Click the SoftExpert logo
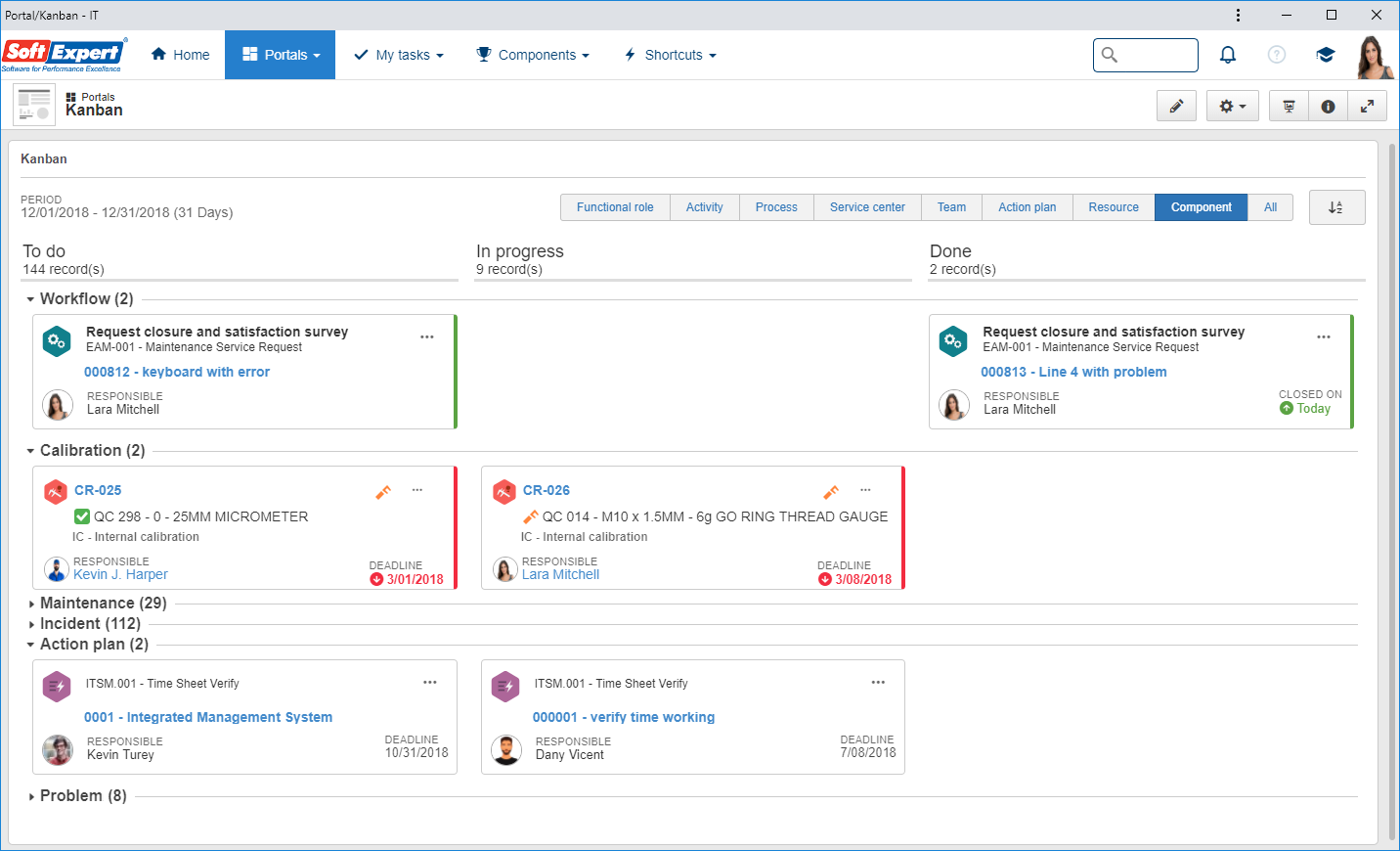The image size is (1400, 851). tap(65, 55)
